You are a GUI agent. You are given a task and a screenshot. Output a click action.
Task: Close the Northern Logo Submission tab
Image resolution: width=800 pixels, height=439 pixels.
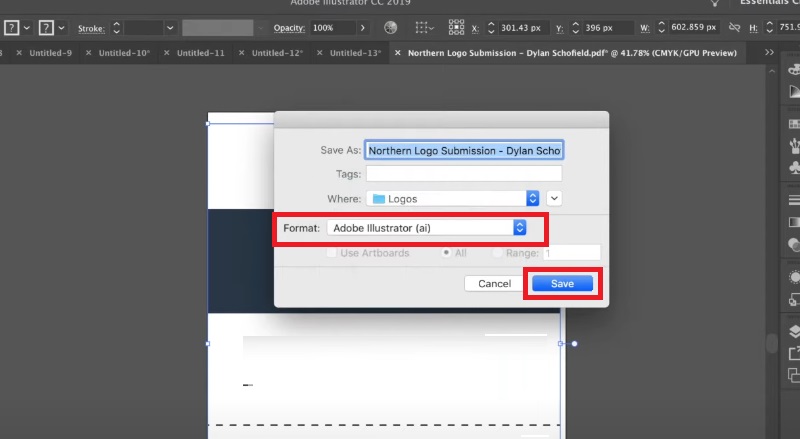(397, 53)
